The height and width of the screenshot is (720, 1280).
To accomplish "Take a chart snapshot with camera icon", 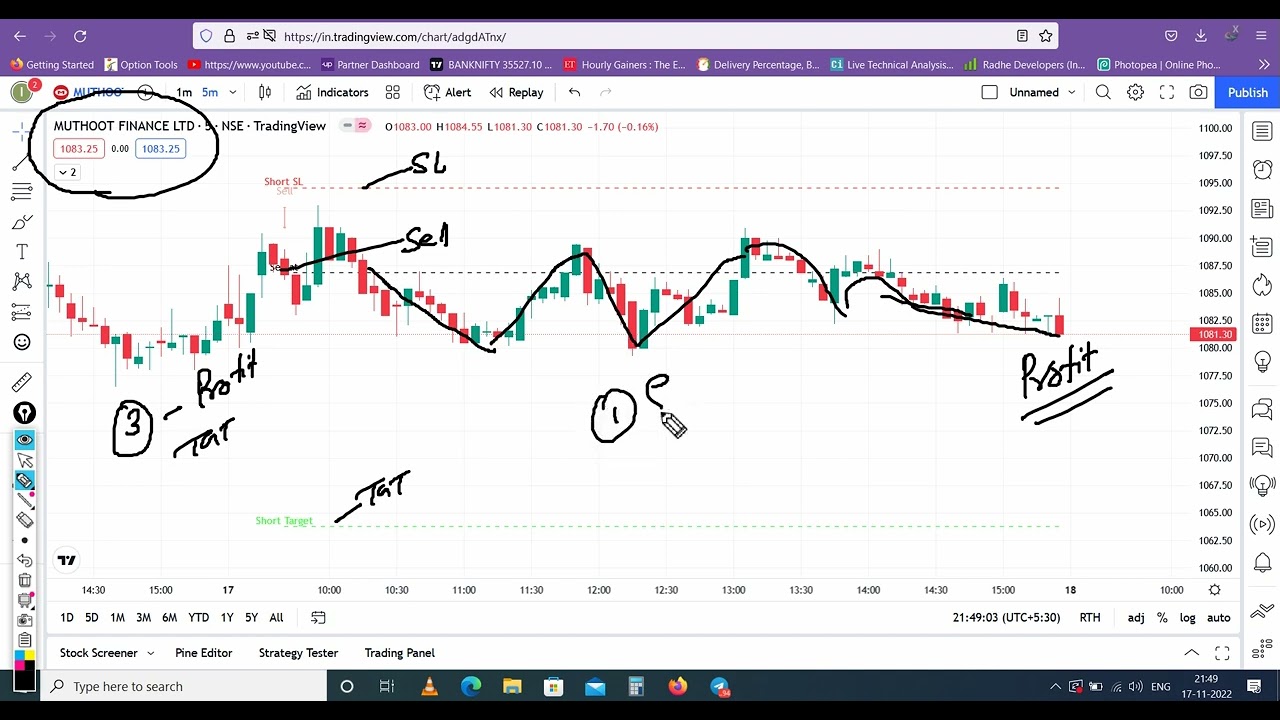I will [x=1198, y=92].
